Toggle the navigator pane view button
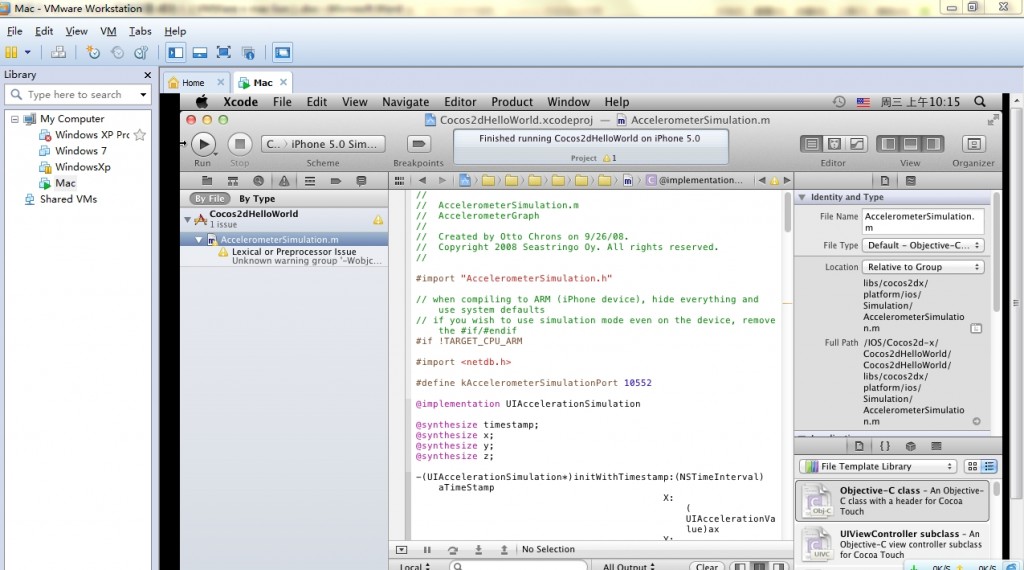The image size is (1024, 570). [x=888, y=144]
